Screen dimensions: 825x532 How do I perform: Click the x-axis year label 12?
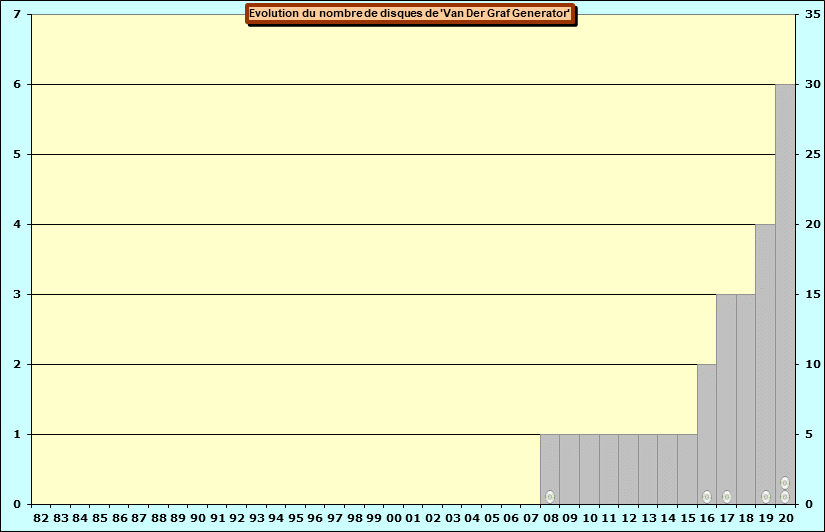[x=629, y=518]
